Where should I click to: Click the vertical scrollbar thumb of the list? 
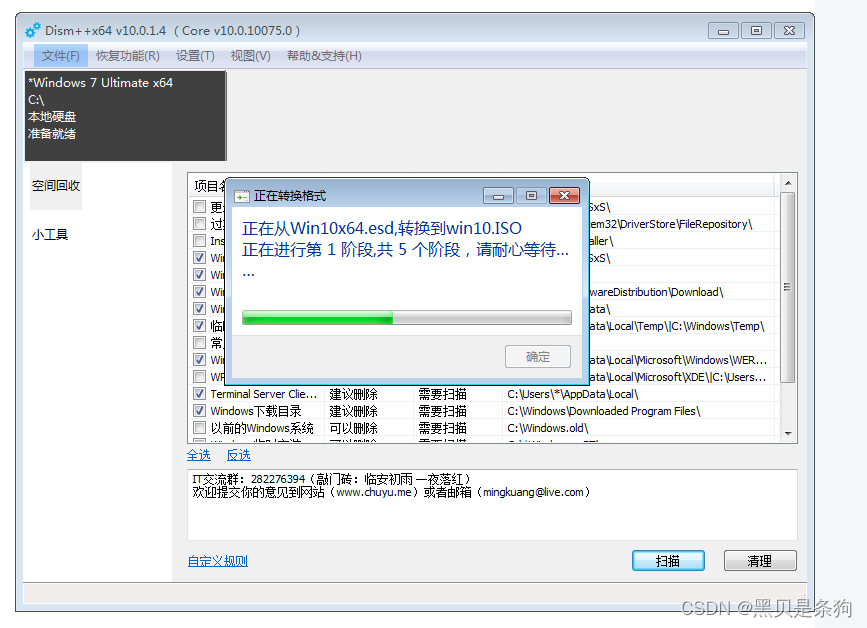pos(787,287)
